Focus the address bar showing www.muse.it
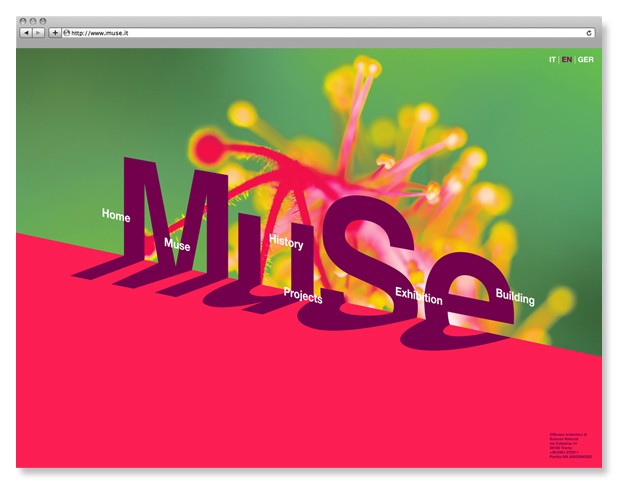This screenshot has width=620, height=487. pos(328,33)
